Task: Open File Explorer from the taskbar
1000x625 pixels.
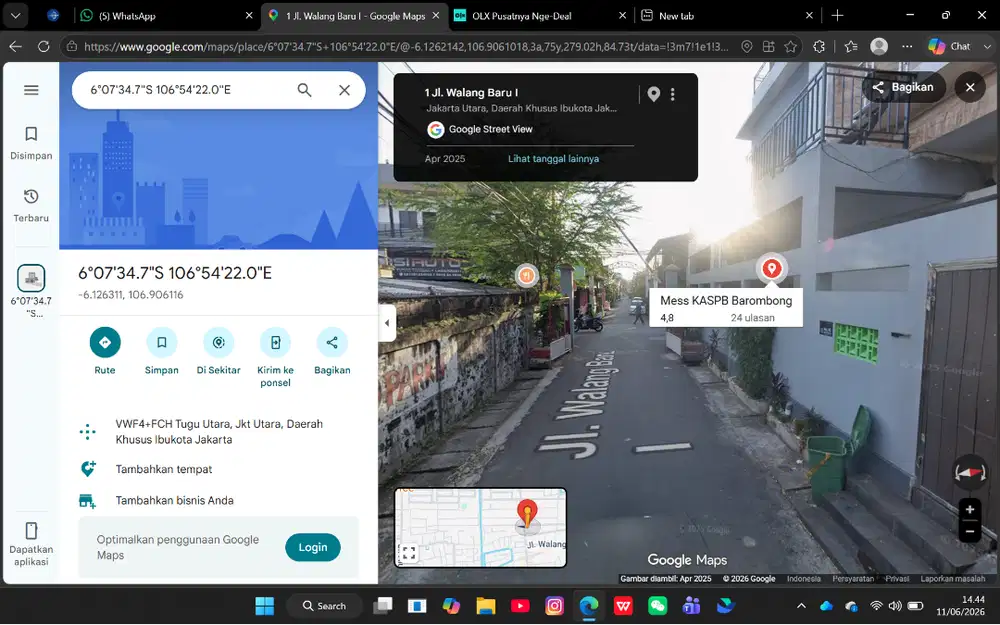Action: 485,606
